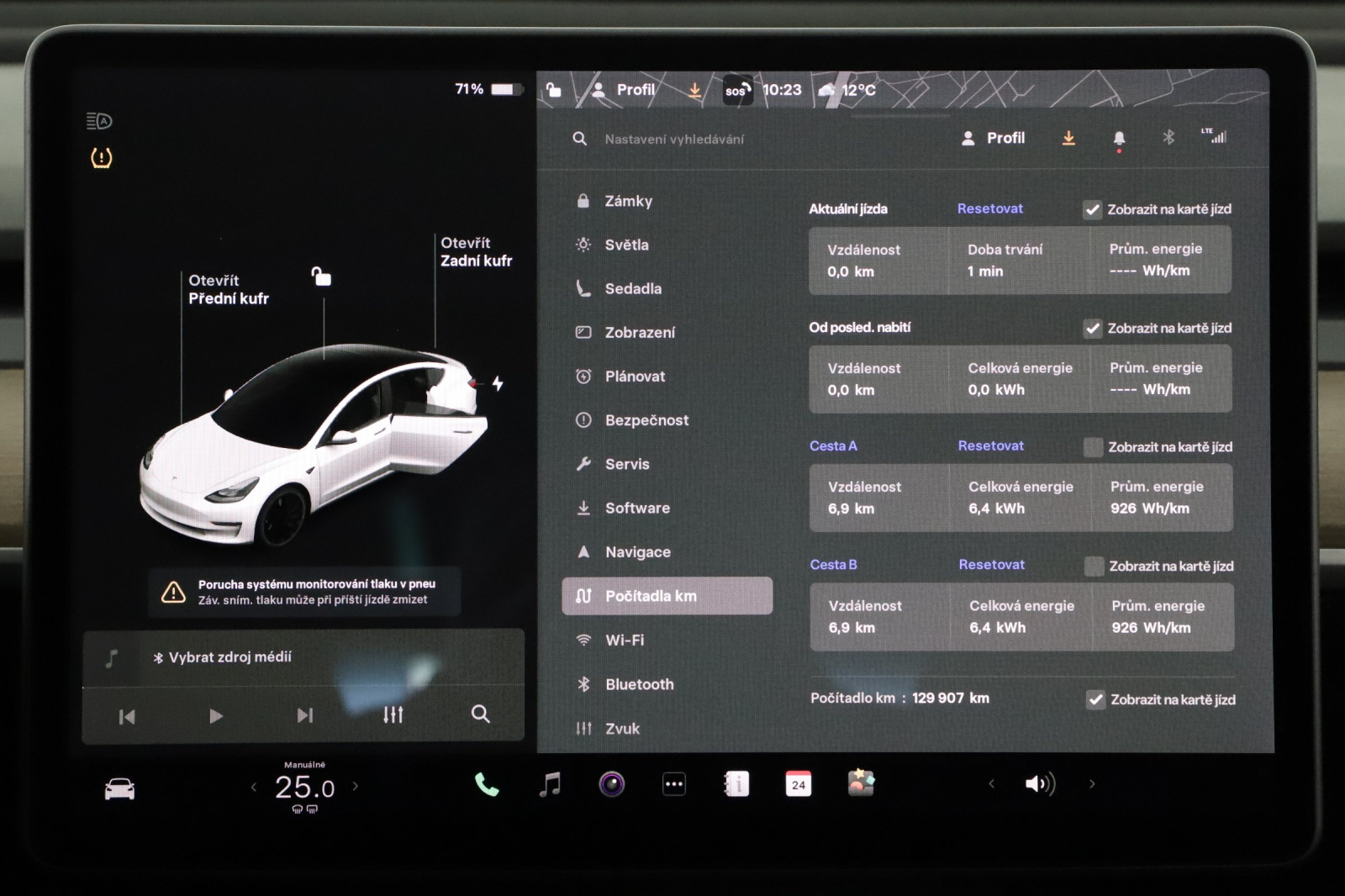Viewport: 1345px width, 896px height.
Task: Open the calendar app icon
Action: [798, 784]
